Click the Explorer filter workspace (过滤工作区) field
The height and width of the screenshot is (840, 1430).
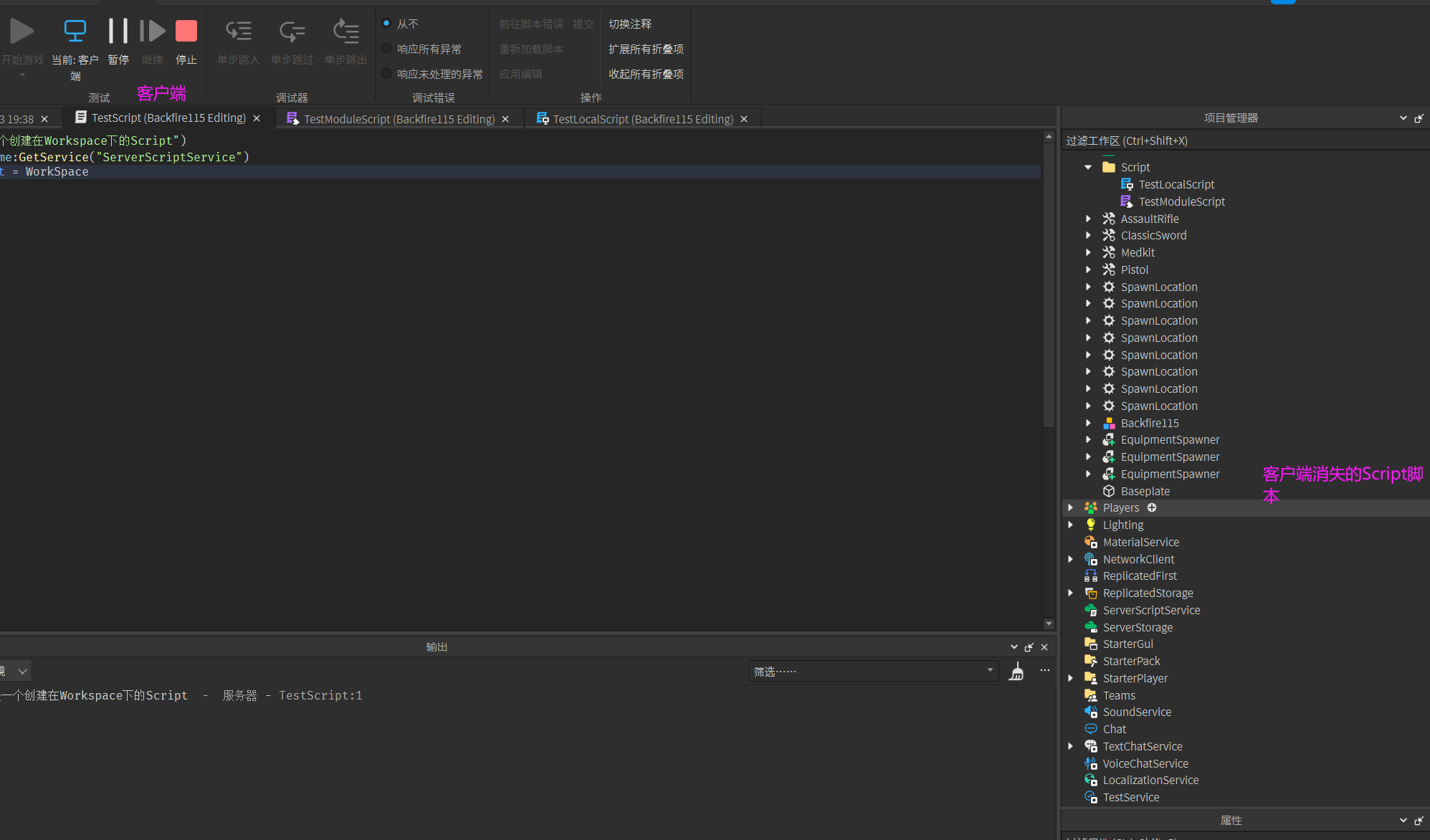(x=1245, y=140)
